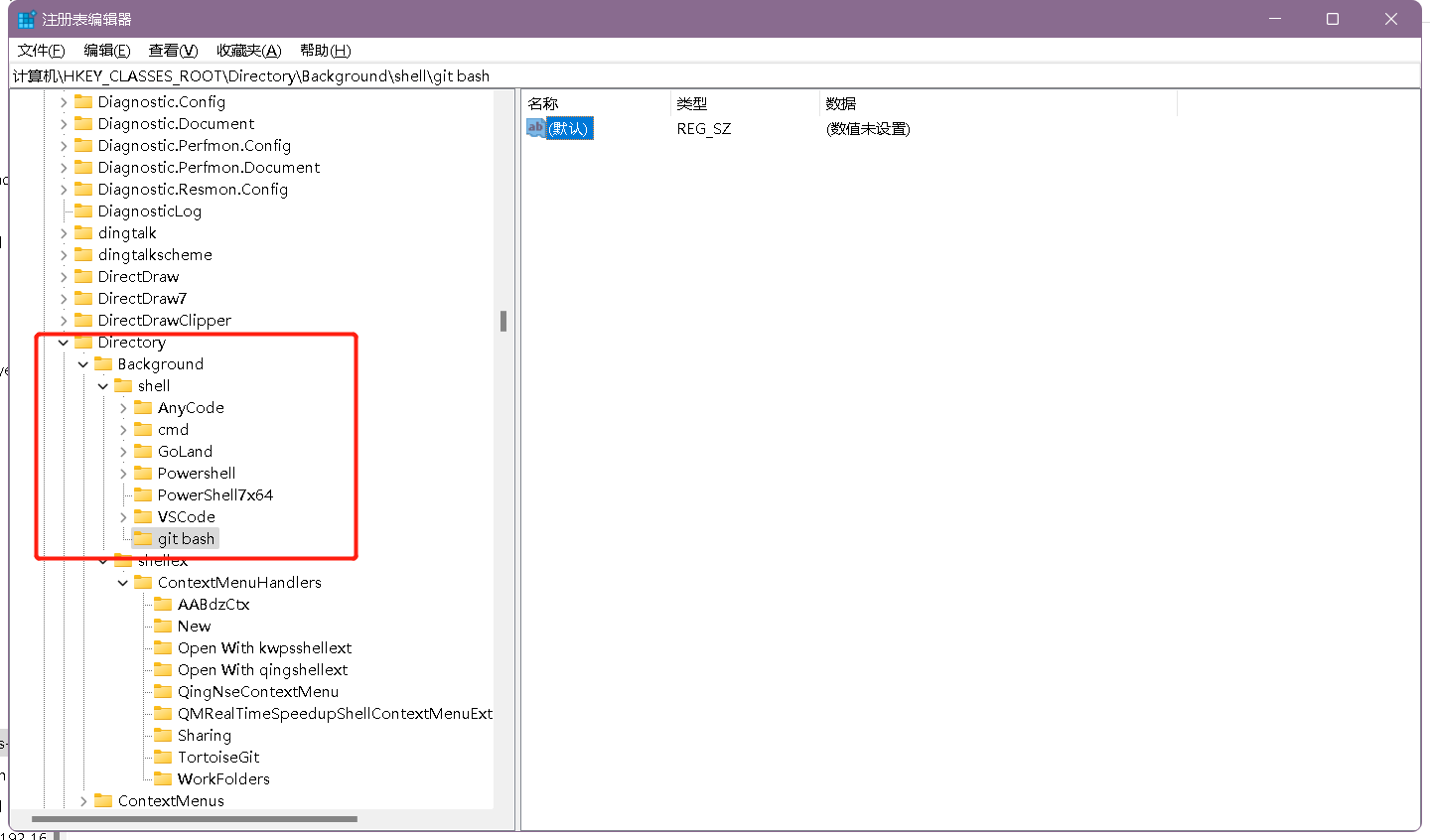
Task: Click the cmd key folder icon
Action: click(141, 429)
